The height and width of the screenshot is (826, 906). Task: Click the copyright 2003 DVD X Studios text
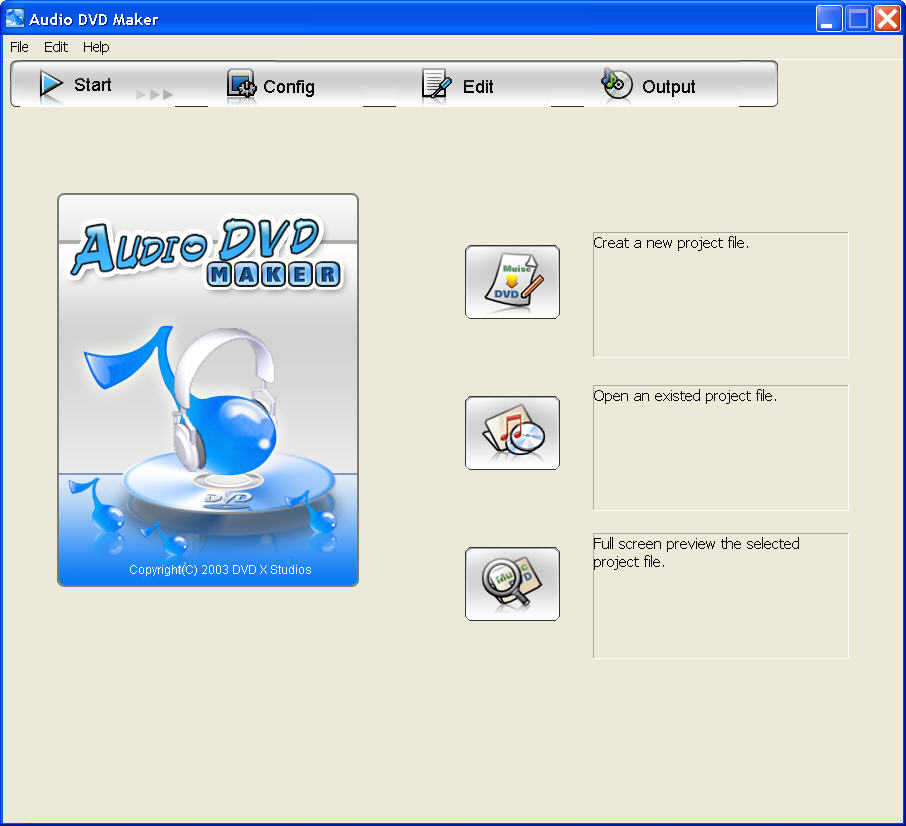220,570
